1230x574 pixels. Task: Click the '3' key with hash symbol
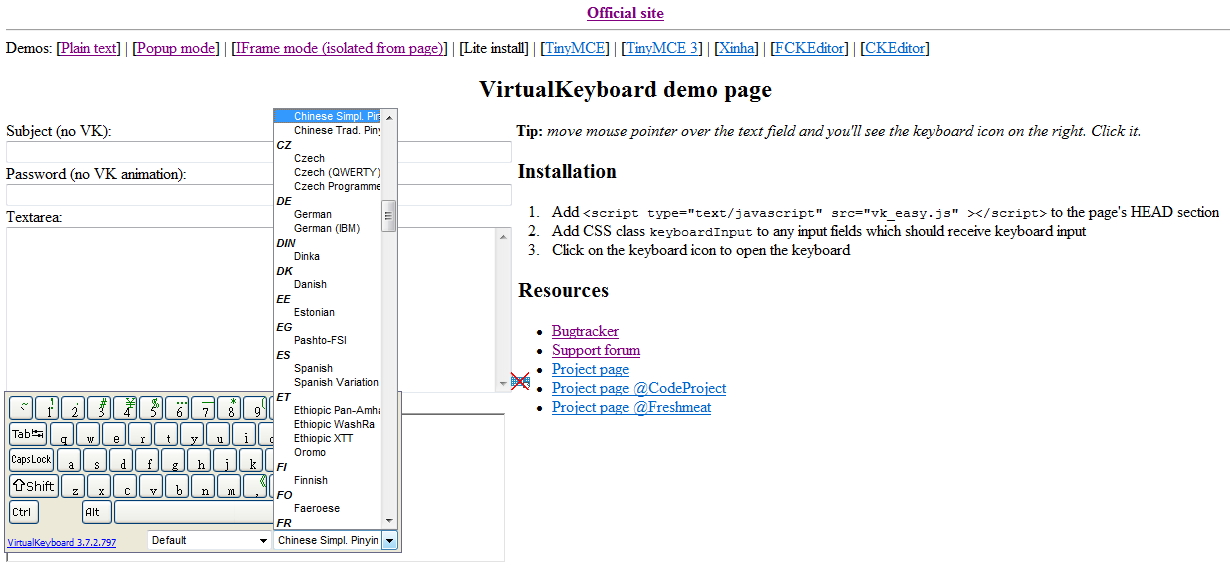point(99,408)
